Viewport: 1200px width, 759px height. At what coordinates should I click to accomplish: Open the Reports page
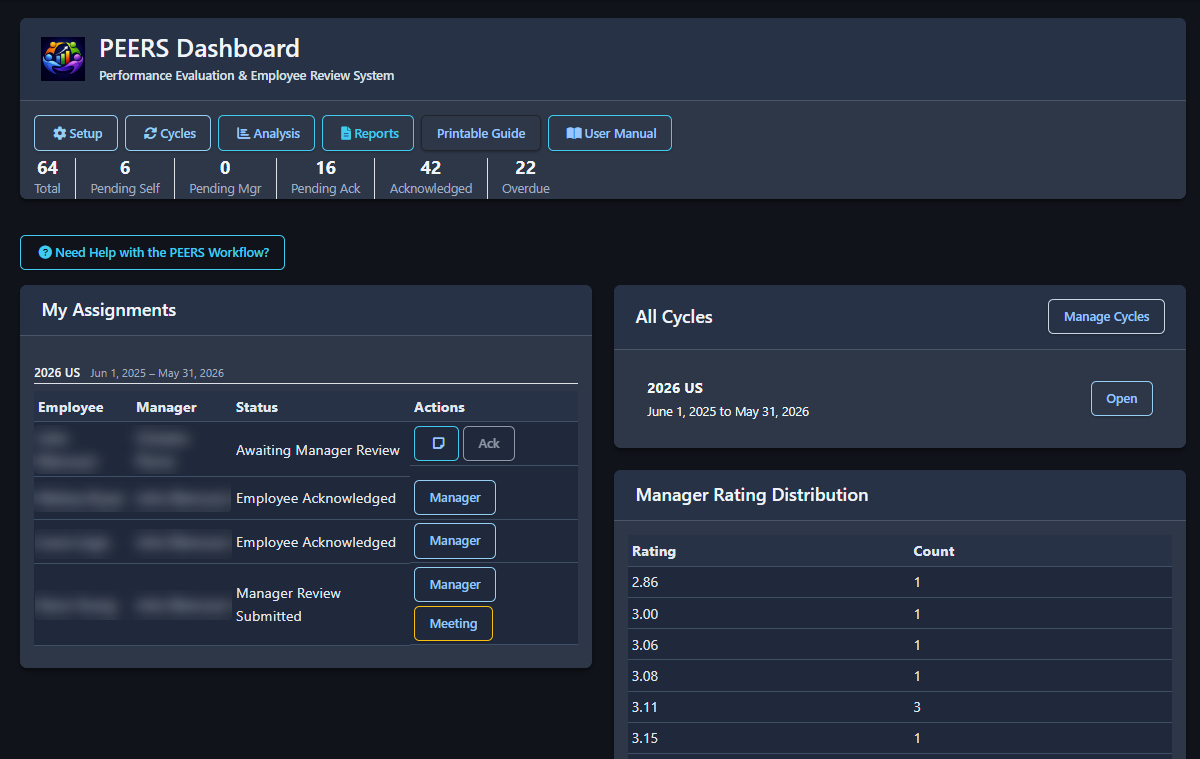point(368,133)
